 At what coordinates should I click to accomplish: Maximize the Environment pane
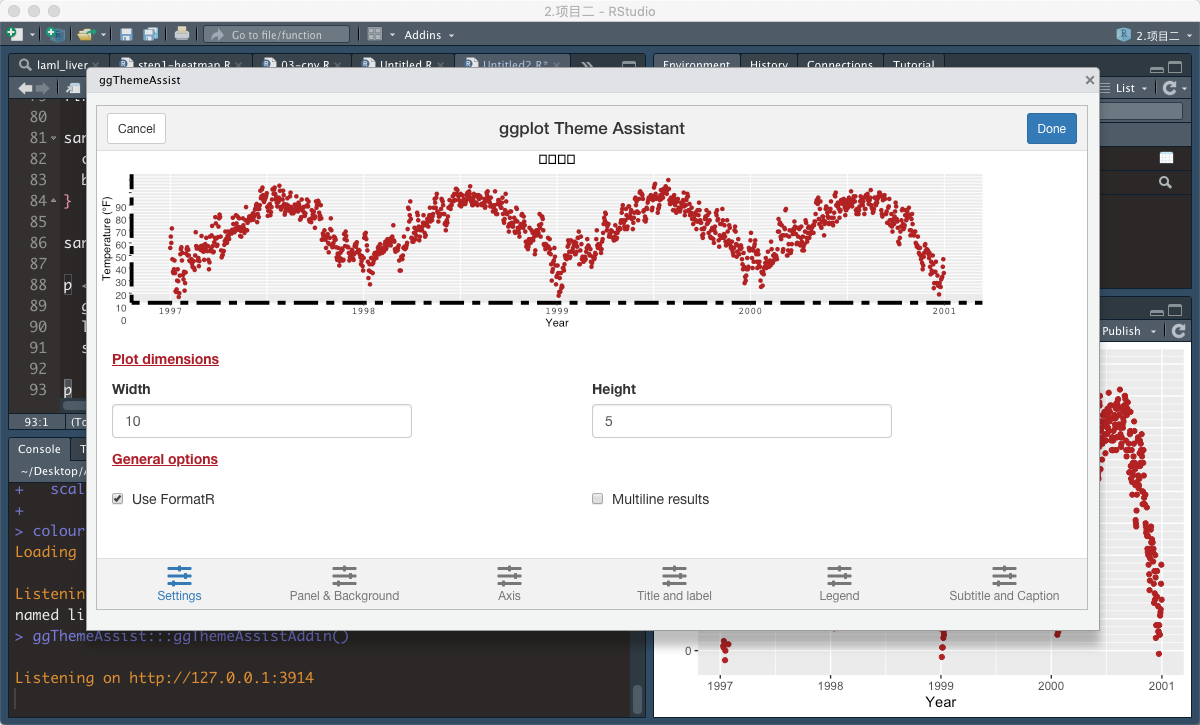click(x=1175, y=69)
